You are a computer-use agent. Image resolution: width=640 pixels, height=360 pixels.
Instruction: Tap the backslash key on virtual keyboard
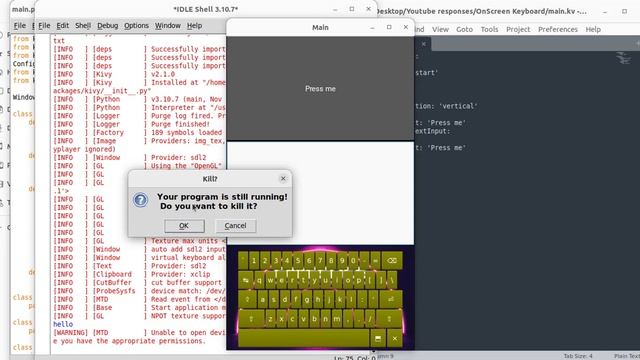pos(392,280)
